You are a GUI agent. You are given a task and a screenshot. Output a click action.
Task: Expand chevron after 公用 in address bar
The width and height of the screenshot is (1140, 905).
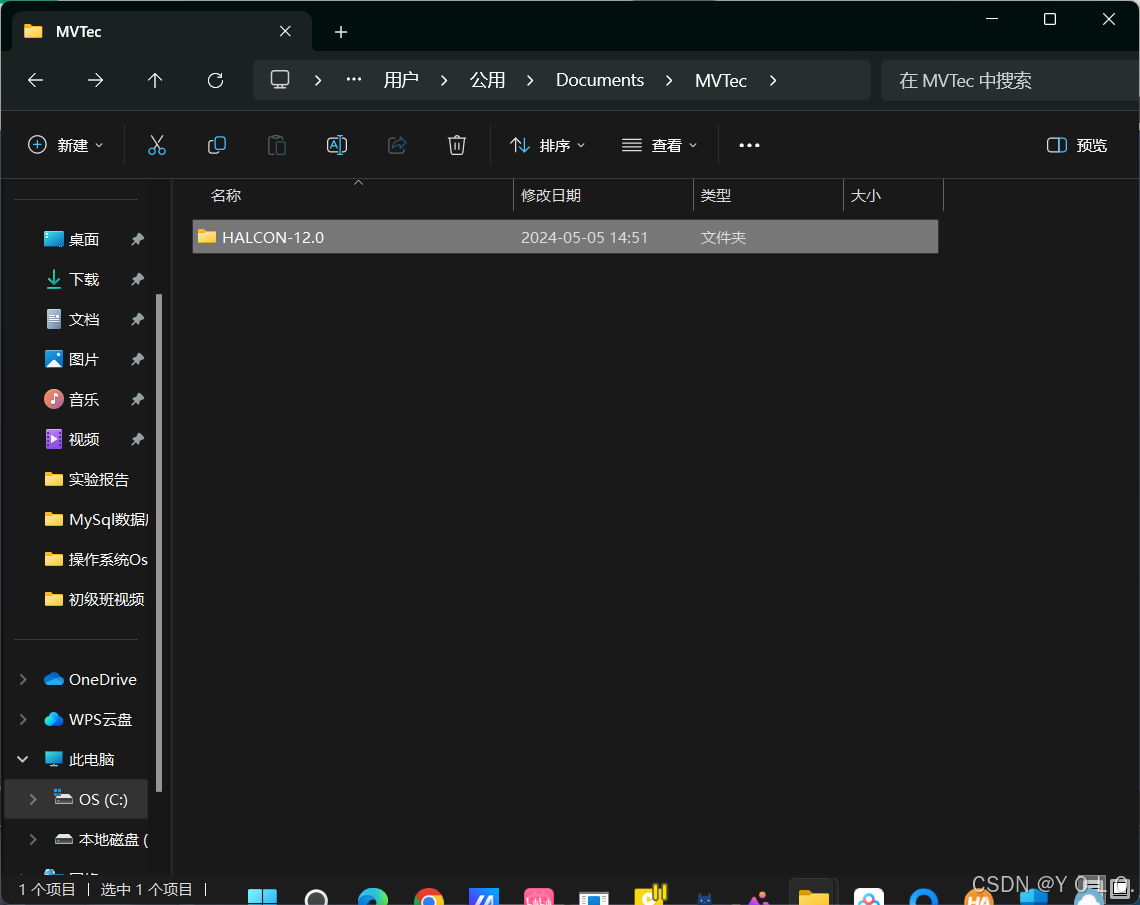coord(530,80)
